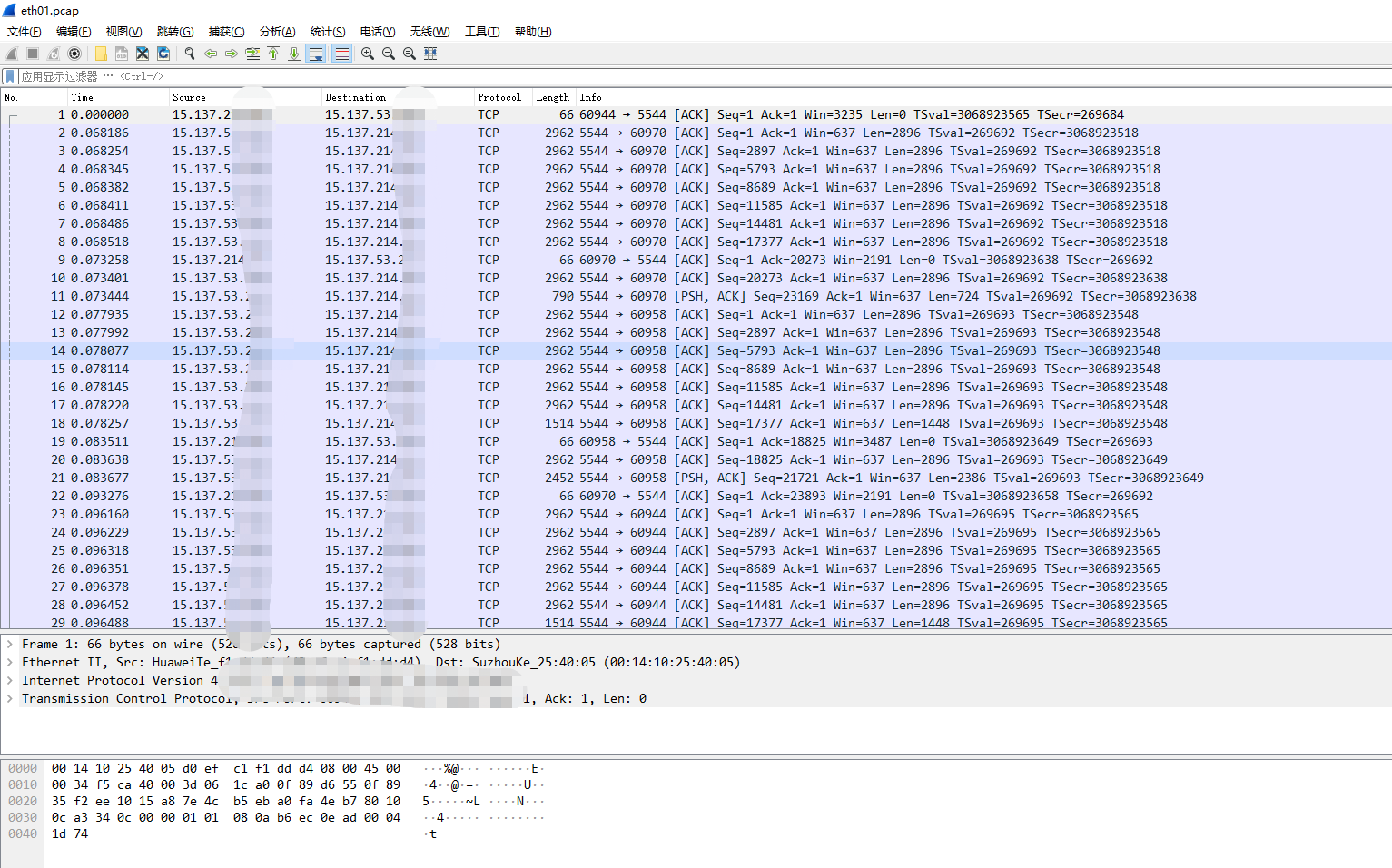Click the restart capture icon
This screenshot has width=1392, height=868.
[54, 54]
